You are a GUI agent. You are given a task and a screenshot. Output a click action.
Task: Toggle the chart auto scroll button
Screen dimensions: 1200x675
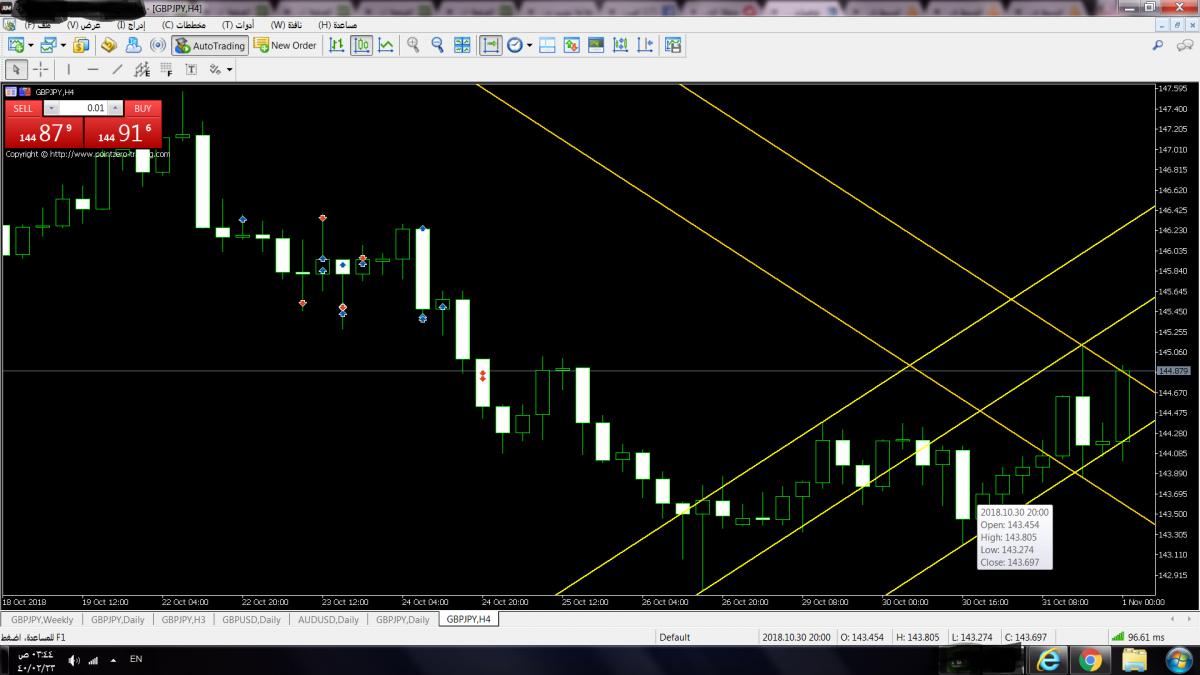click(490, 45)
